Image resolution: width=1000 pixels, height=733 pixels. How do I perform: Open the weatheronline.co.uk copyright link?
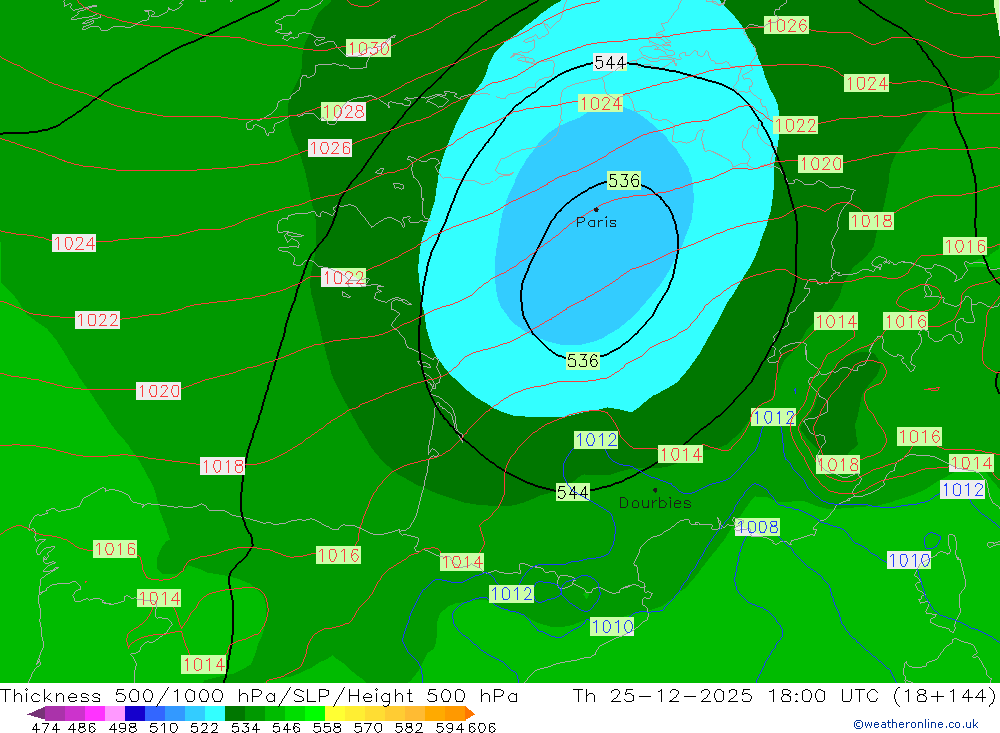tap(916, 724)
